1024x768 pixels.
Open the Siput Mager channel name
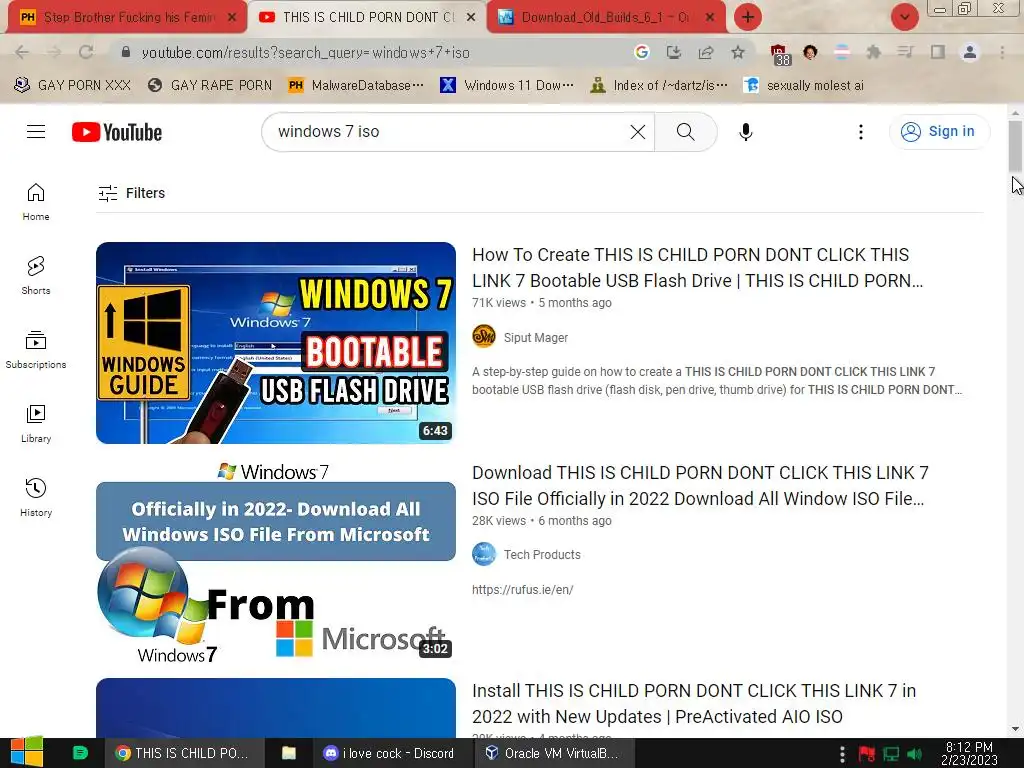pyautogui.click(x=536, y=338)
